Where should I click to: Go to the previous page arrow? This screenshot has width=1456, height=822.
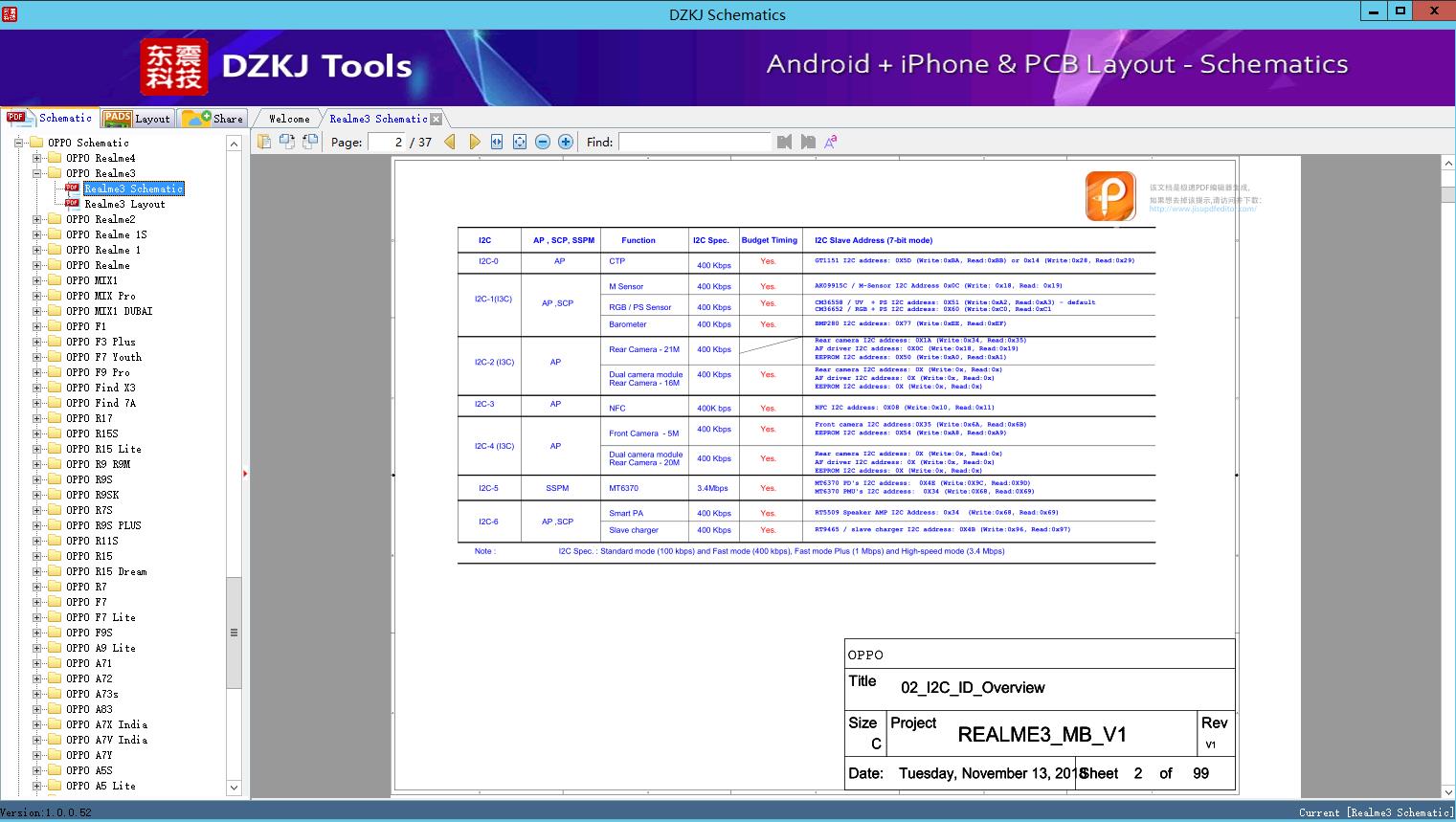(450, 142)
